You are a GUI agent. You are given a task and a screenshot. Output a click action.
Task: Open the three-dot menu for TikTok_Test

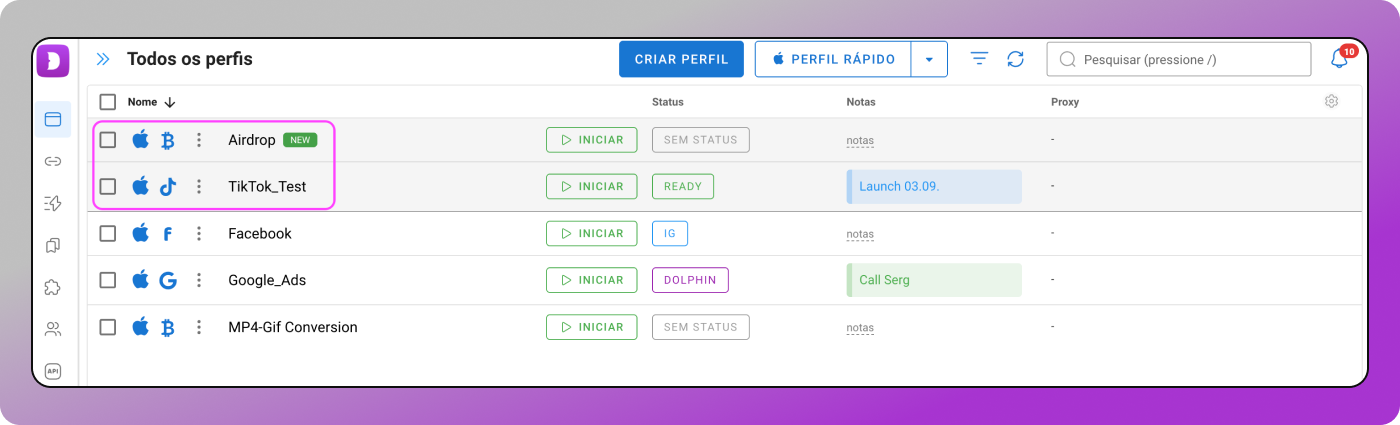tap(199, 186)
